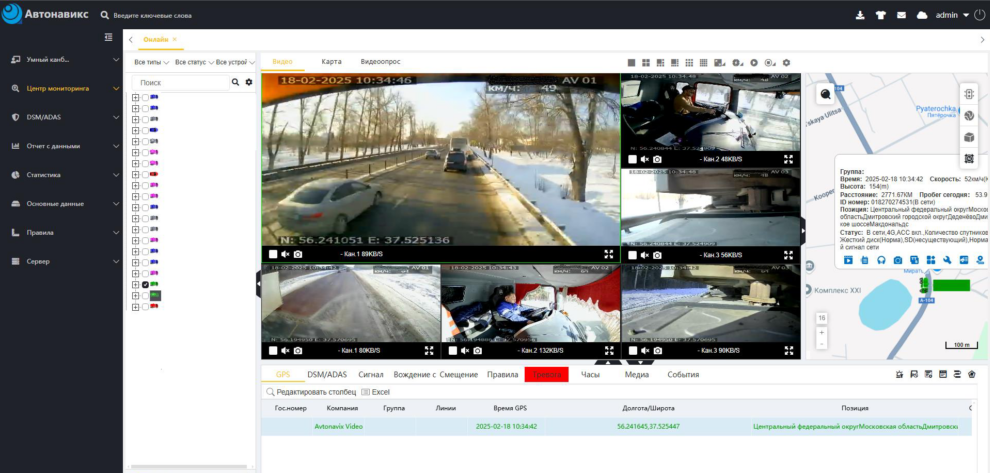The image size is (990, 473).
Task: Toggle stop square on Кан.1 main video
Action: pos(272,254)
